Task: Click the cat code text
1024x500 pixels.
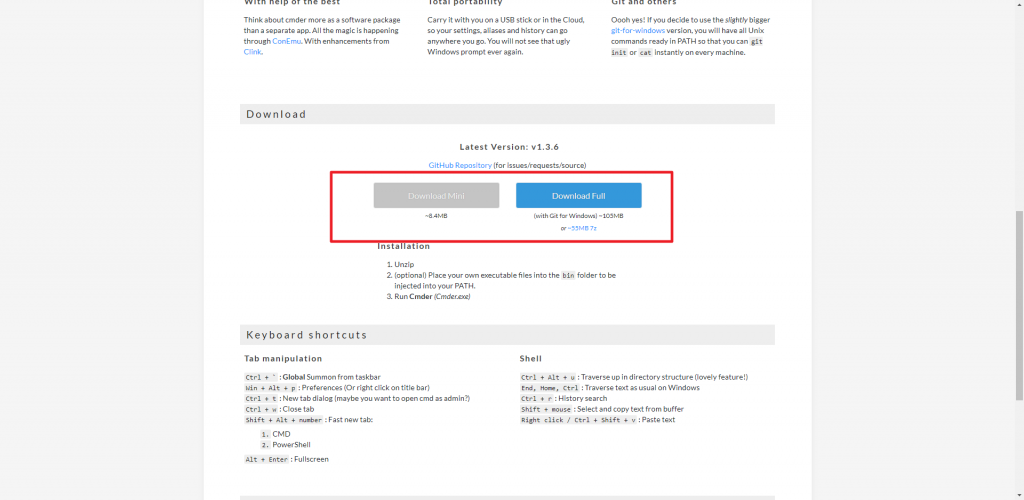Action: [645, 52]
